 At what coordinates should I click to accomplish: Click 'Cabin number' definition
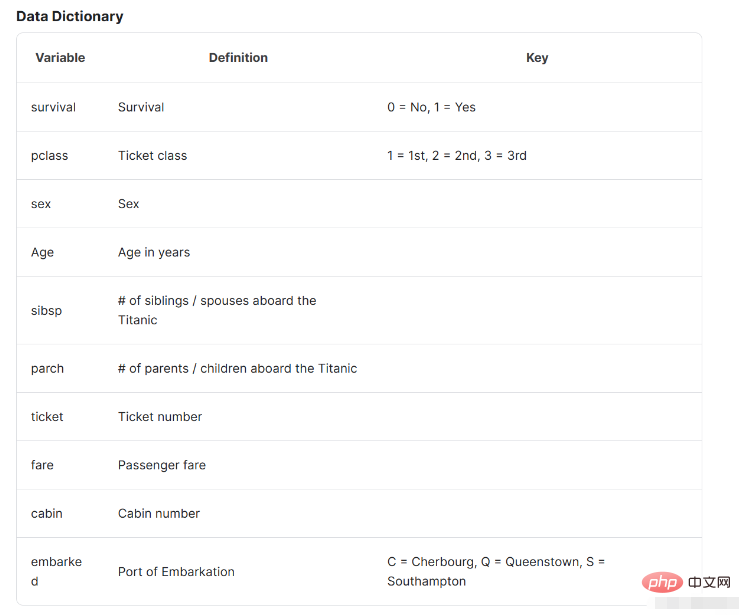[159, 513]
